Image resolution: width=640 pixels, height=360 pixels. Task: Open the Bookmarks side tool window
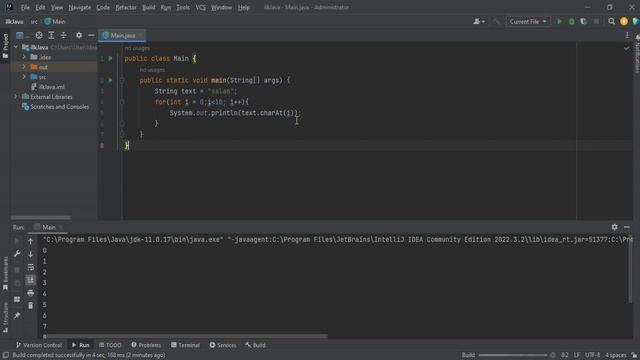[5, 273]
